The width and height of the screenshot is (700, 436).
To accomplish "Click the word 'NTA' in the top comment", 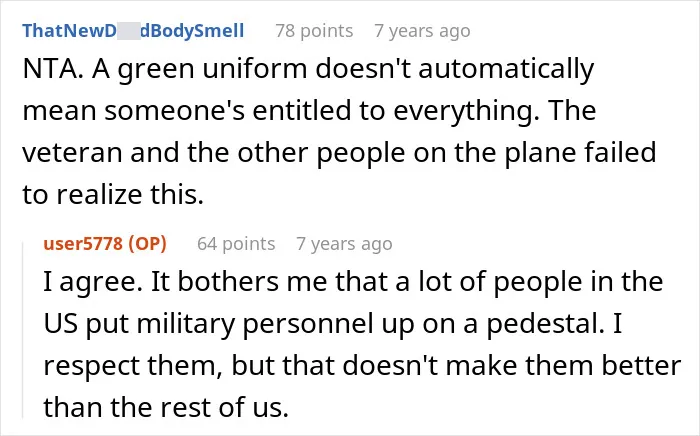I will (x=49, y=69).
